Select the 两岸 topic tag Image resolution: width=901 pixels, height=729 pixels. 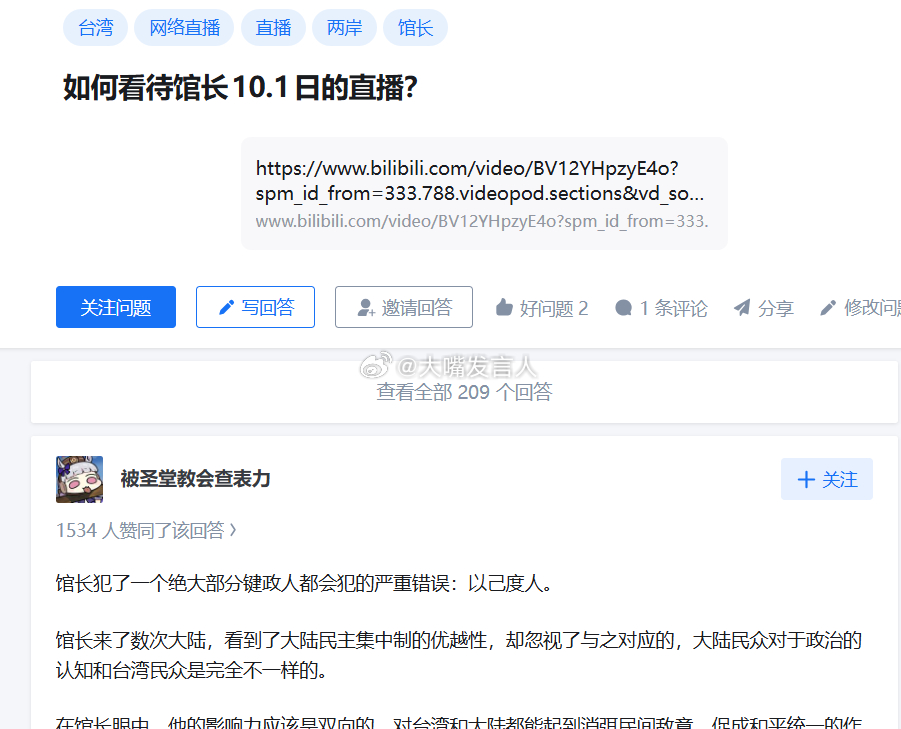click(344, 28)
